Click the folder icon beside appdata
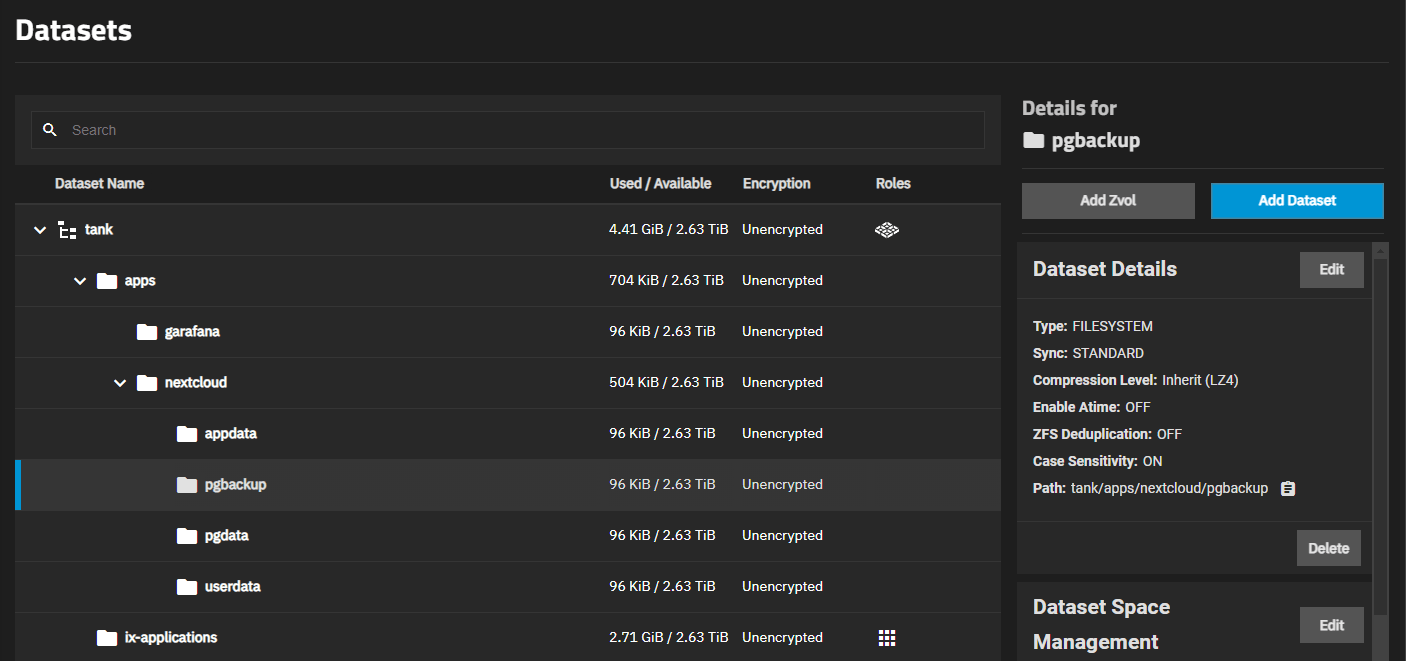Image resolution: width=1406 pixels, height=661 pixels. point(186,433)
